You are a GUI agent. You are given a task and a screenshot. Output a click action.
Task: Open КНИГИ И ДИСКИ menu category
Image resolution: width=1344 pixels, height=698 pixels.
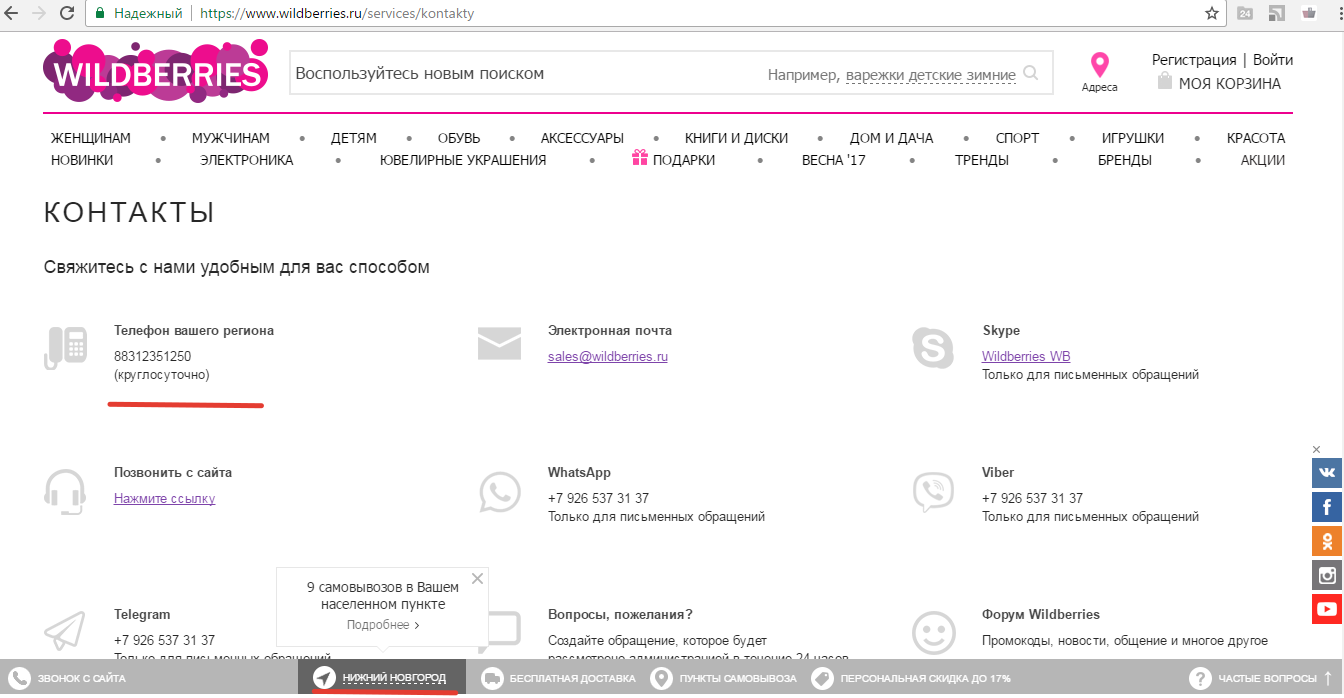[737, 138]
